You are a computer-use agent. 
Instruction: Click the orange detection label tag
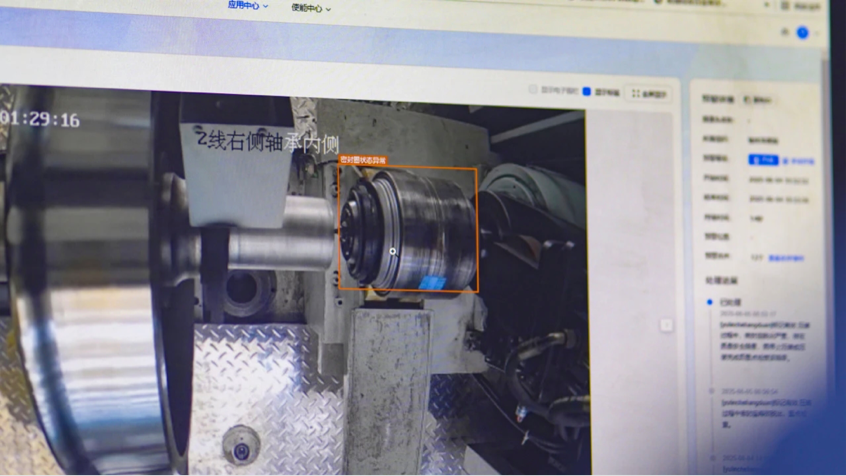click(363, 160)
